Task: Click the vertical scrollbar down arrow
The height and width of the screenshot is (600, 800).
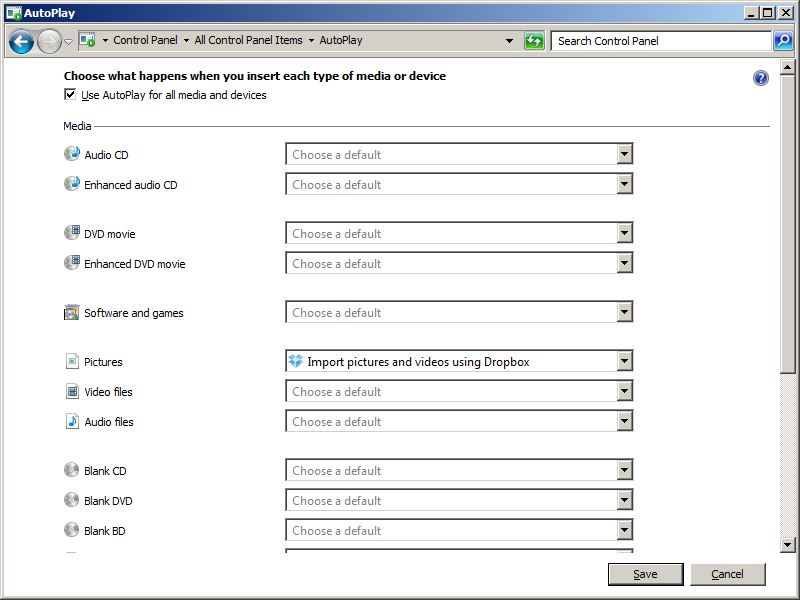Action: point(788,544)
